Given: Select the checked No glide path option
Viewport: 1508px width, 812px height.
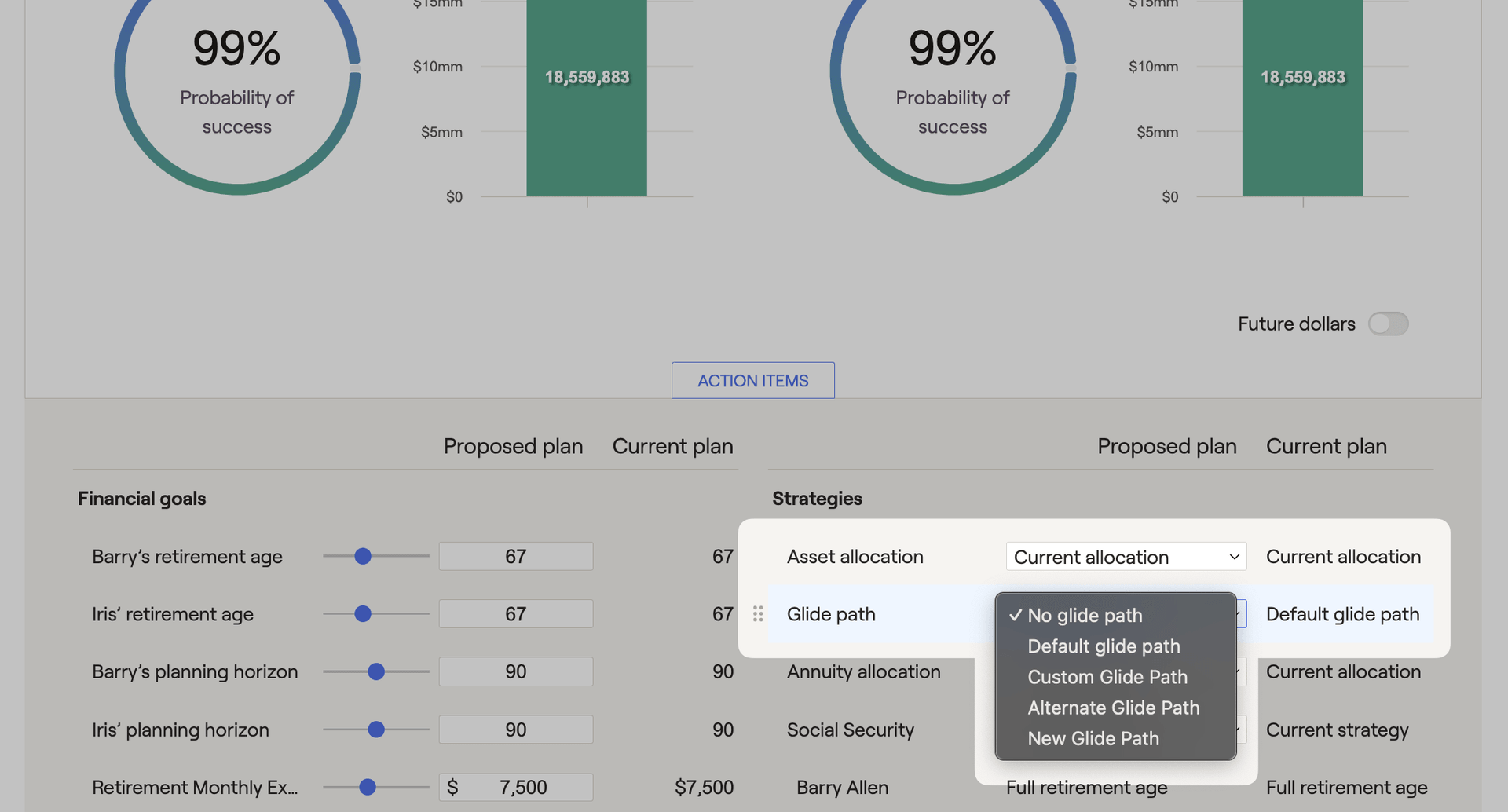Looking at the screenshot, I should pyautogui.click(x=1085, y=616).
